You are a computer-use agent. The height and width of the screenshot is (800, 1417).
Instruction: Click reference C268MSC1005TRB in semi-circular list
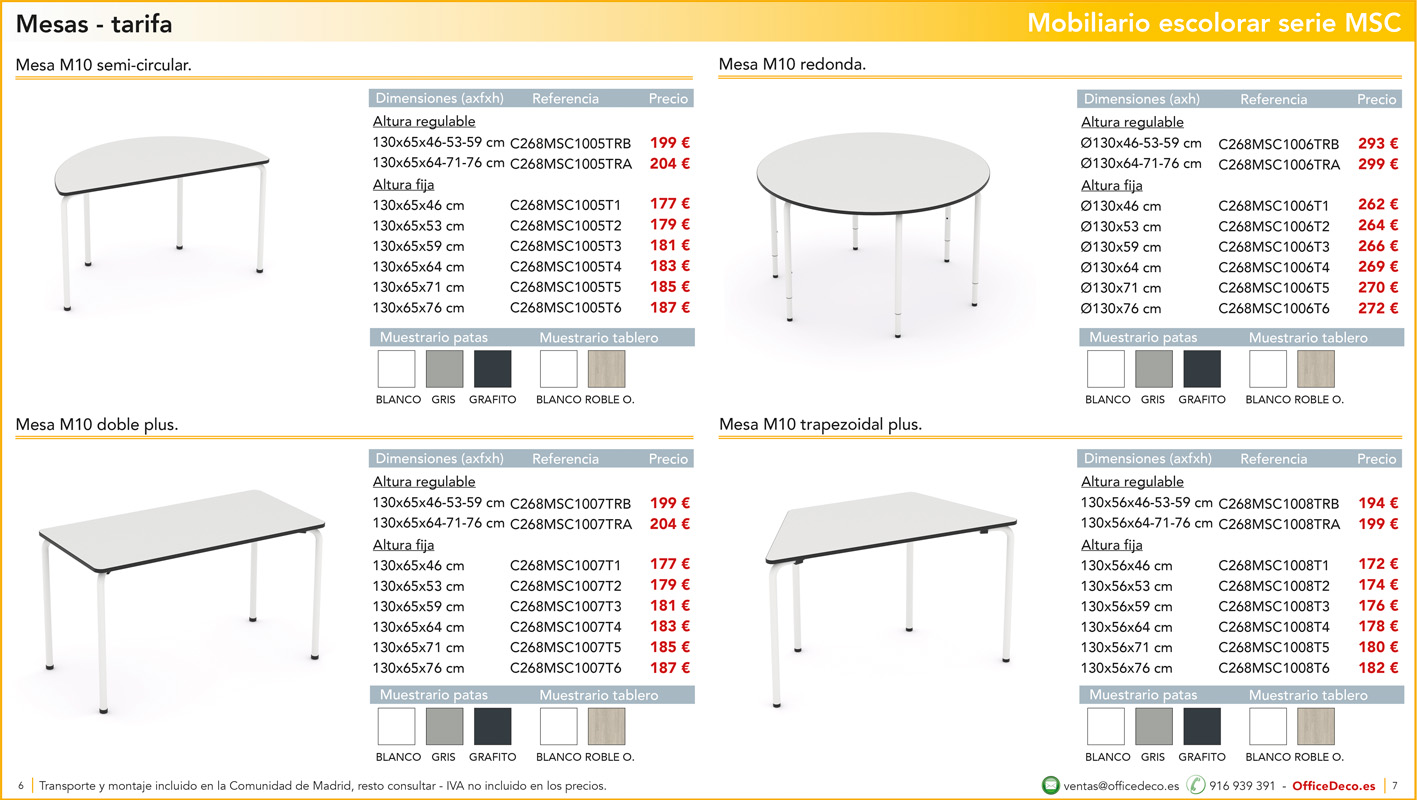pyautogui.click(x=570, y=143)
